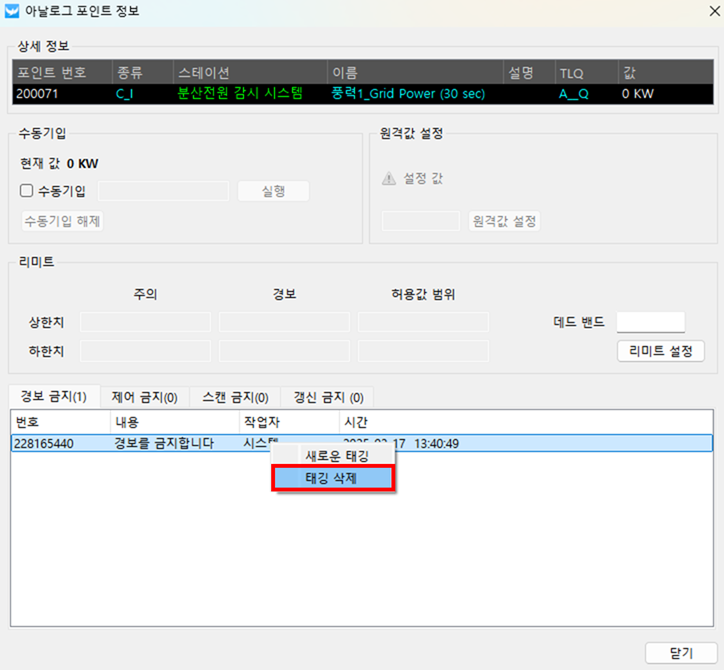
Task: Click the warning icon beside 설정 값
Action: [x=389, y=178]
